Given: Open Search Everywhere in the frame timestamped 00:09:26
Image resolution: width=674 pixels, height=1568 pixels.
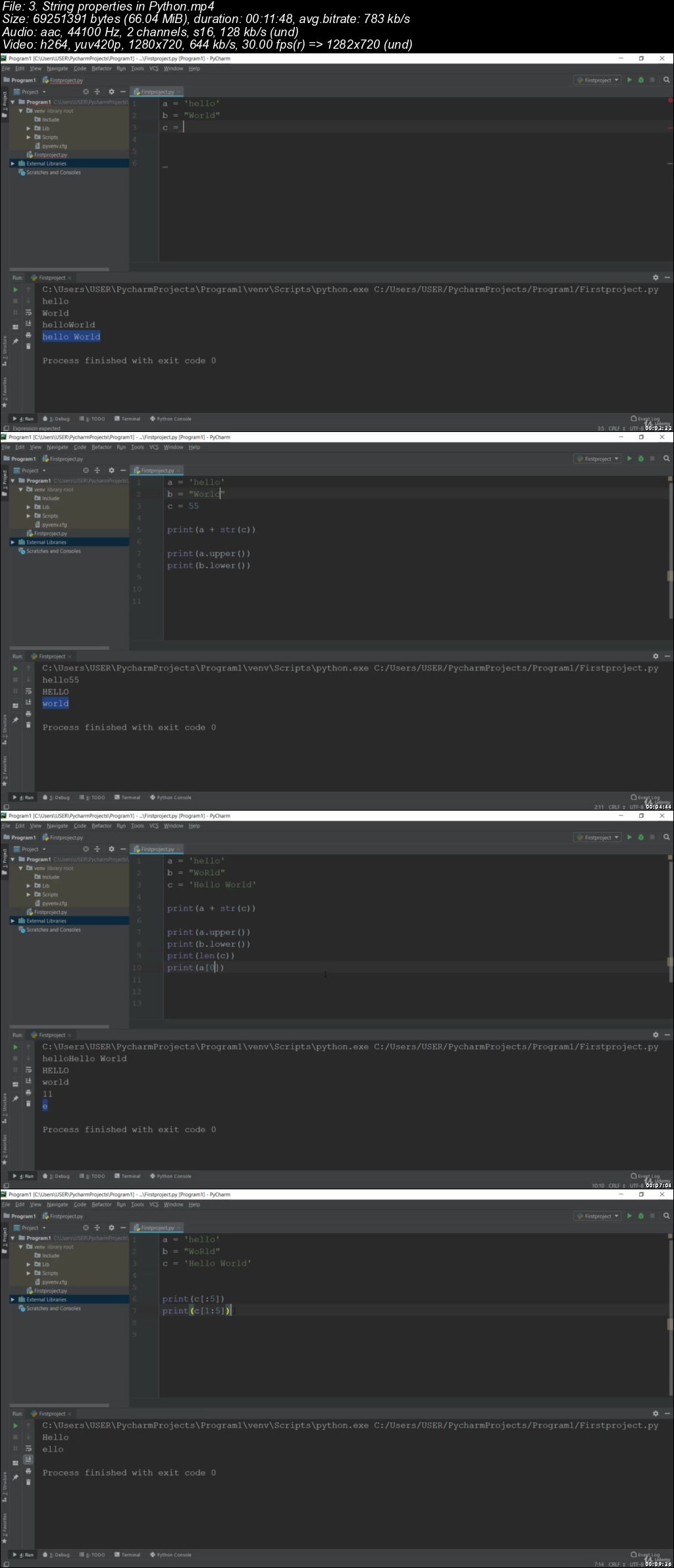Looking at the screenshot, I should coord(666,1216).
